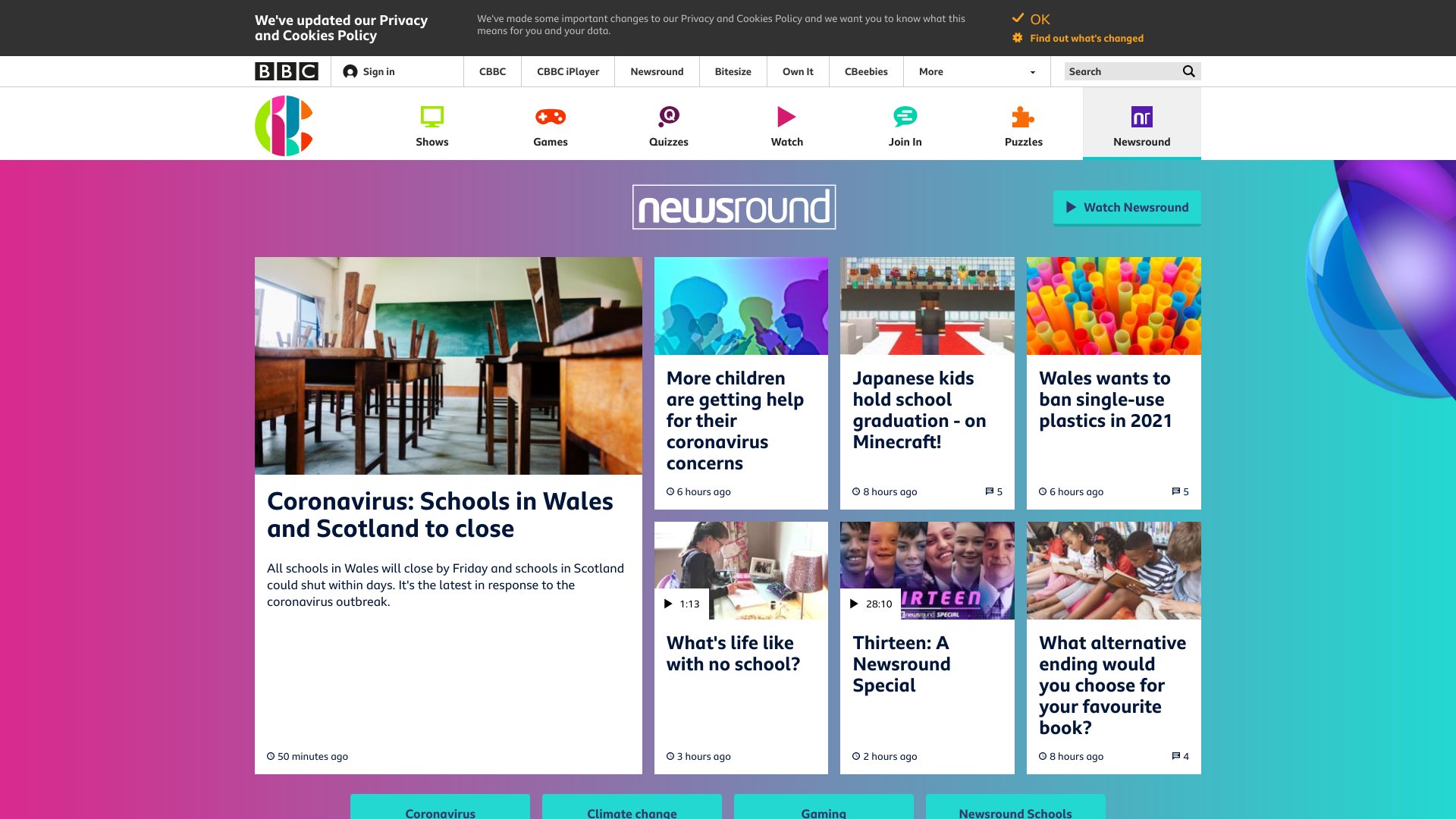Click the cookie banner heading 'We've updated our Privacy'
Screen dimensions: 1456x819
tap(341, 27)
